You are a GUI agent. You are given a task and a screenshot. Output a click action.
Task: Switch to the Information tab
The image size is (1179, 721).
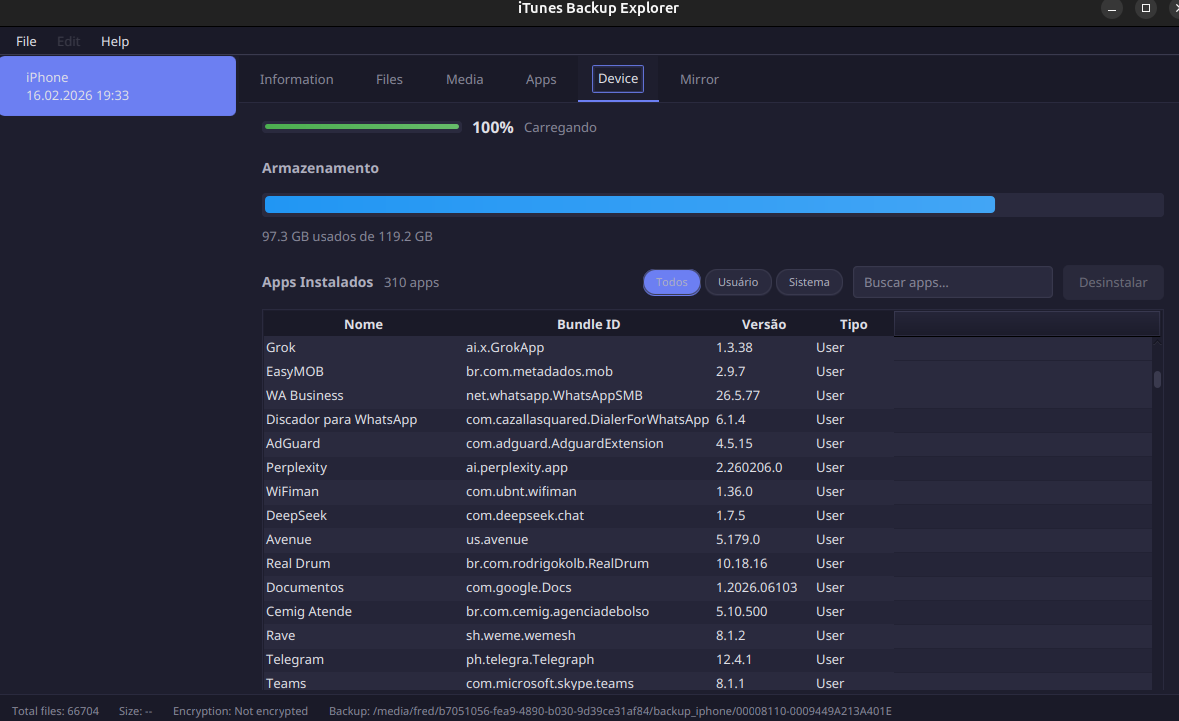point(296,79)
